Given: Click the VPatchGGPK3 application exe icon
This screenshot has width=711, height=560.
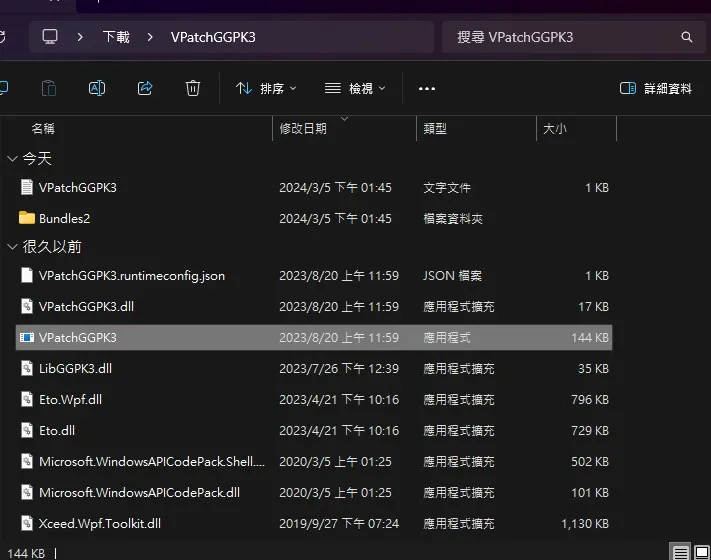Looking at the screenshot, I should [x=27, y=337].
